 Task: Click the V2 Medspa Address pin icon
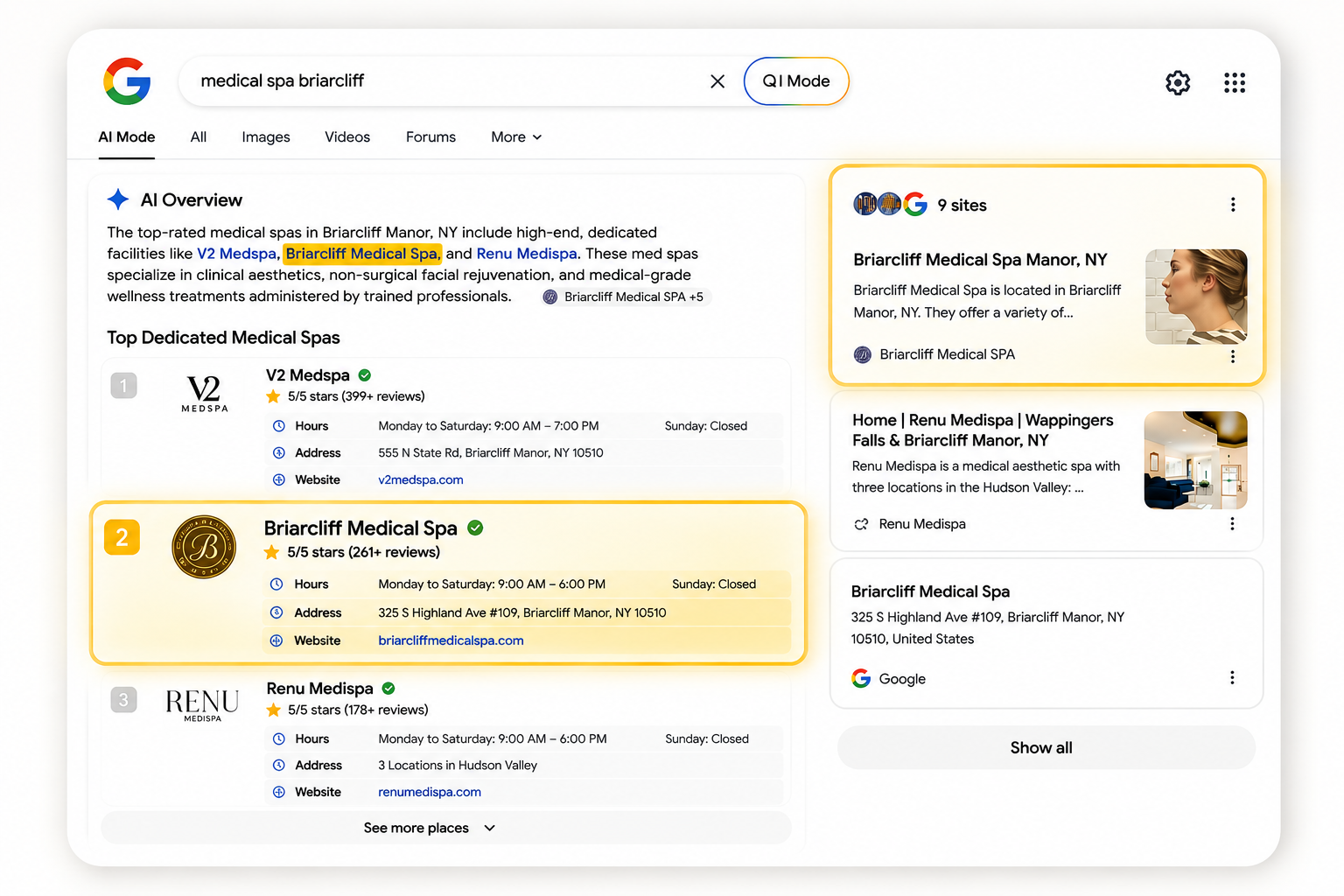point(278,453)
